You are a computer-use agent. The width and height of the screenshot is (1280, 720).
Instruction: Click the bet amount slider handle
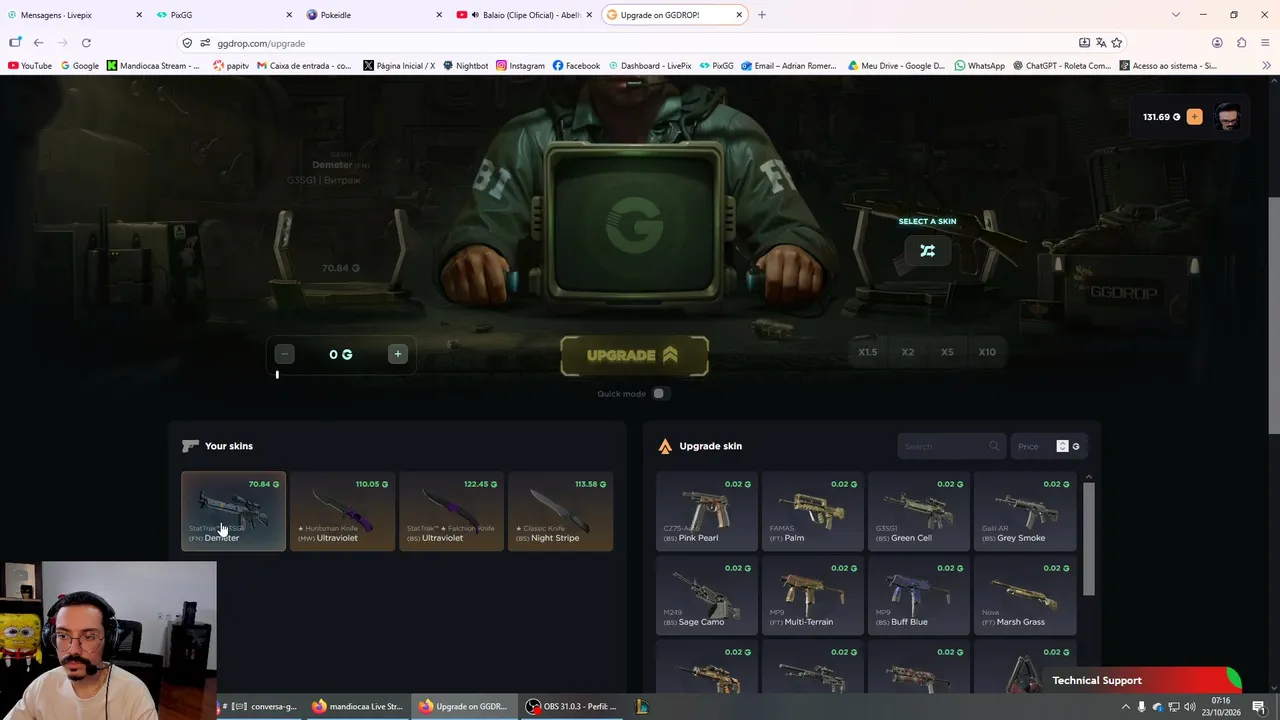(x=277, y=374)
